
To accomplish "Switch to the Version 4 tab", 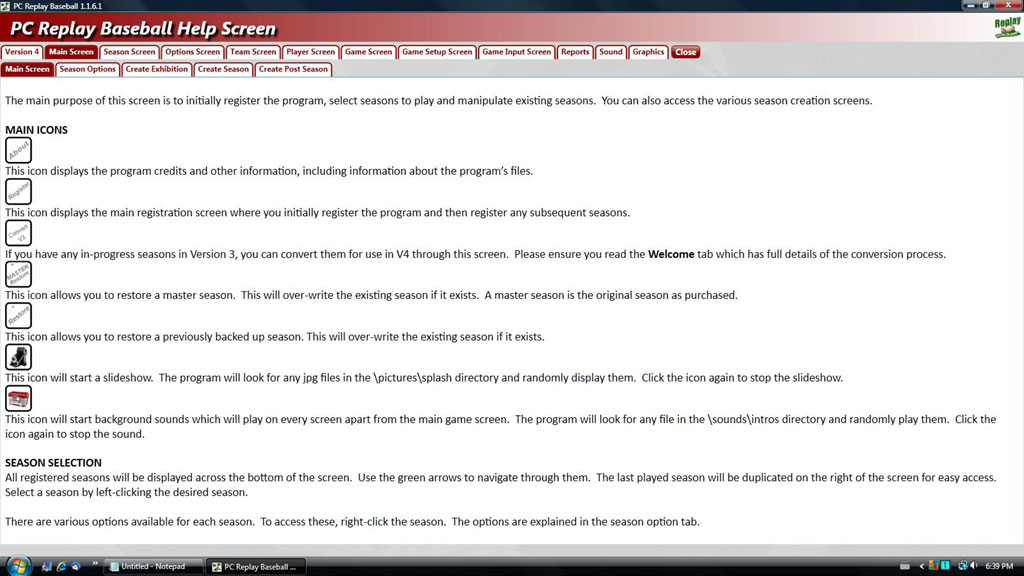I will coord(22,52).
